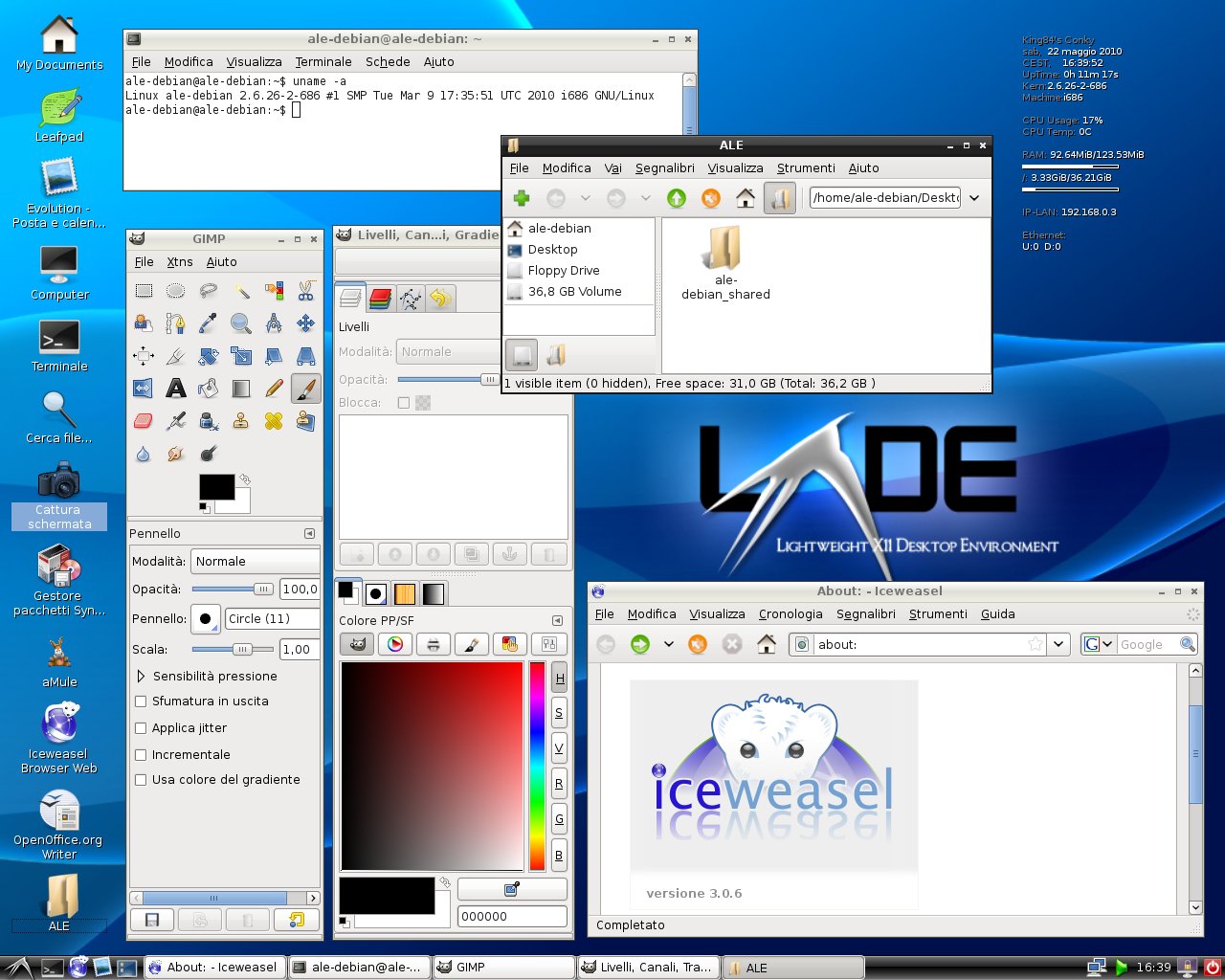Select H hue channel button
Image resolution: width=1225 pixels, height=980 pixels.
559,679
